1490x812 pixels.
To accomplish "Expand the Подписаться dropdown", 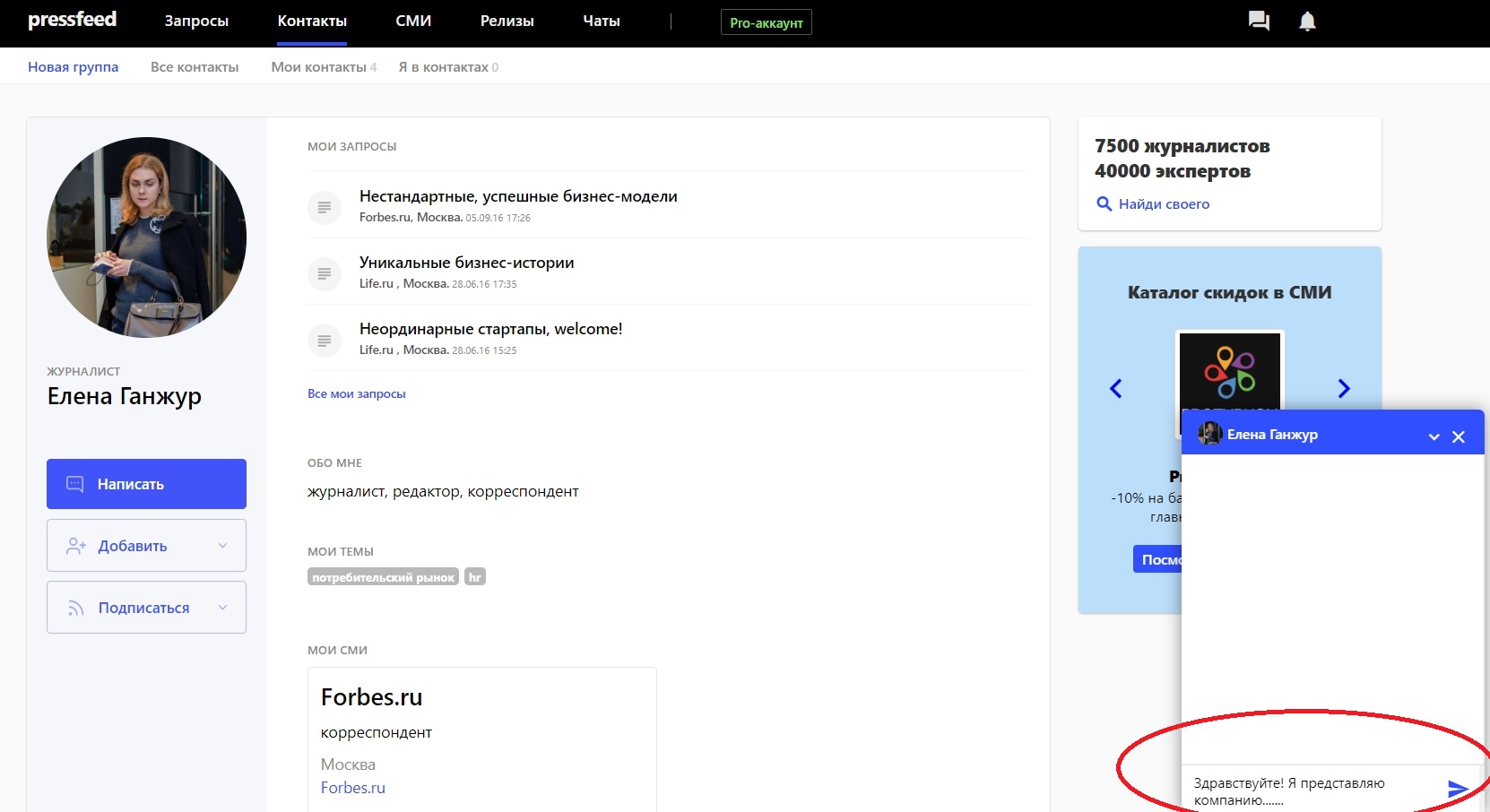I will coord(222,608).
